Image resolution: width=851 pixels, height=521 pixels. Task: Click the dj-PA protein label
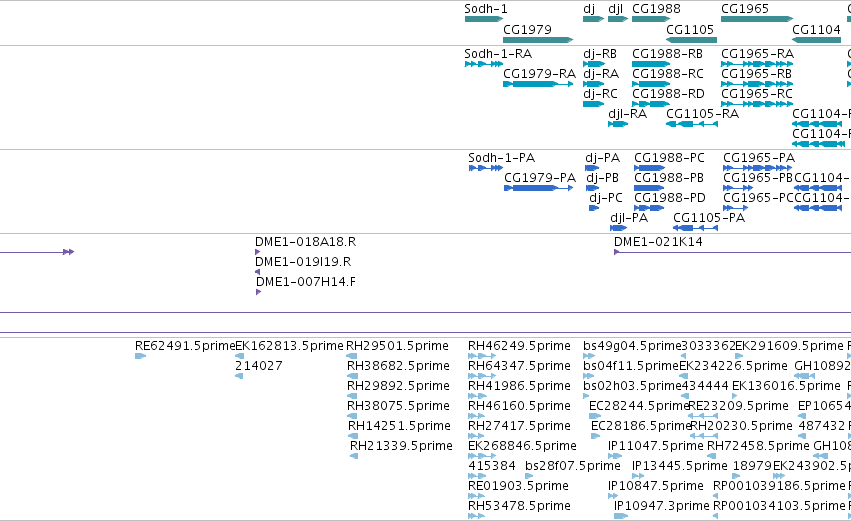602,158
